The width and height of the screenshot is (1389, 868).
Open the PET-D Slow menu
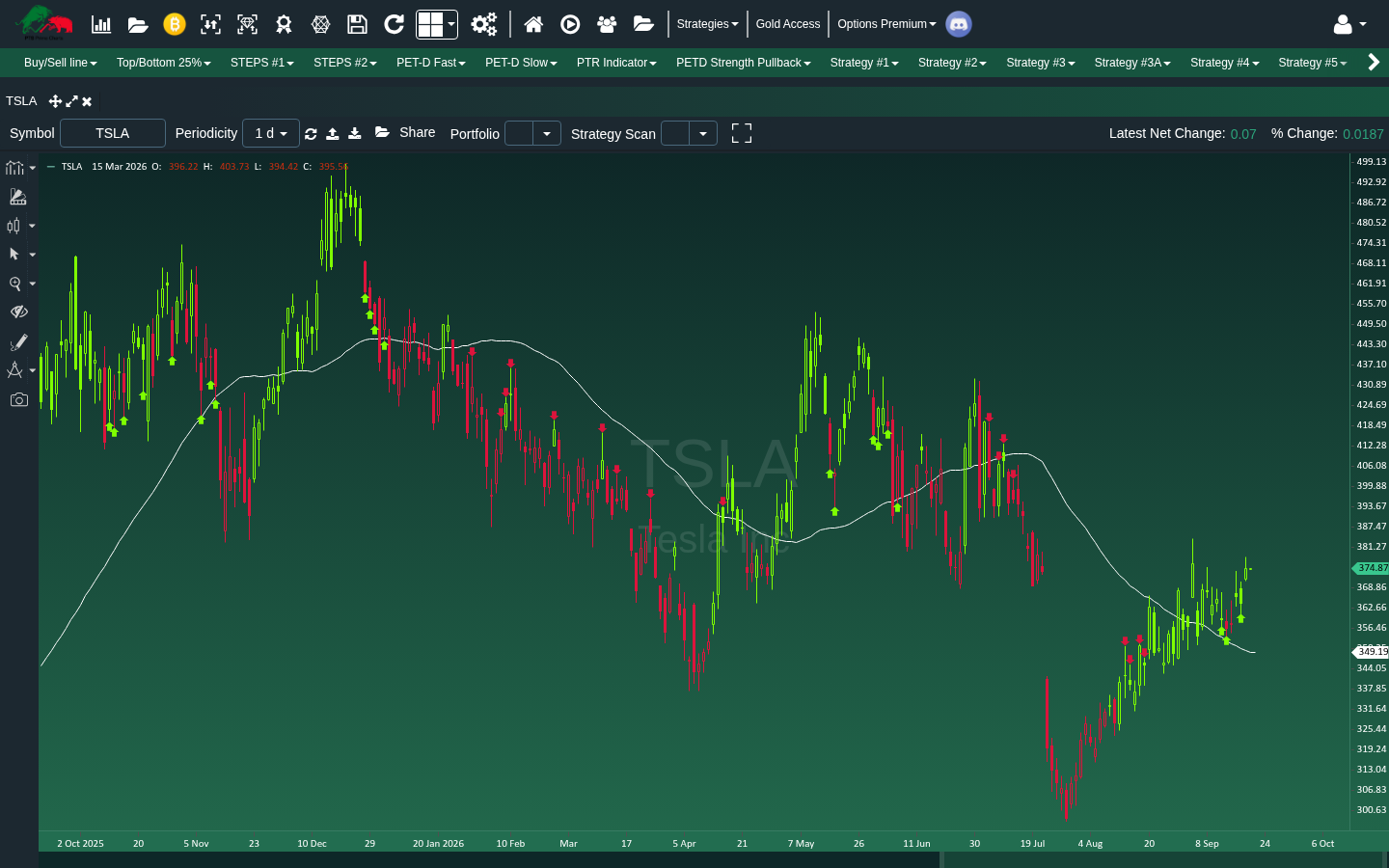tap(521, 63)
